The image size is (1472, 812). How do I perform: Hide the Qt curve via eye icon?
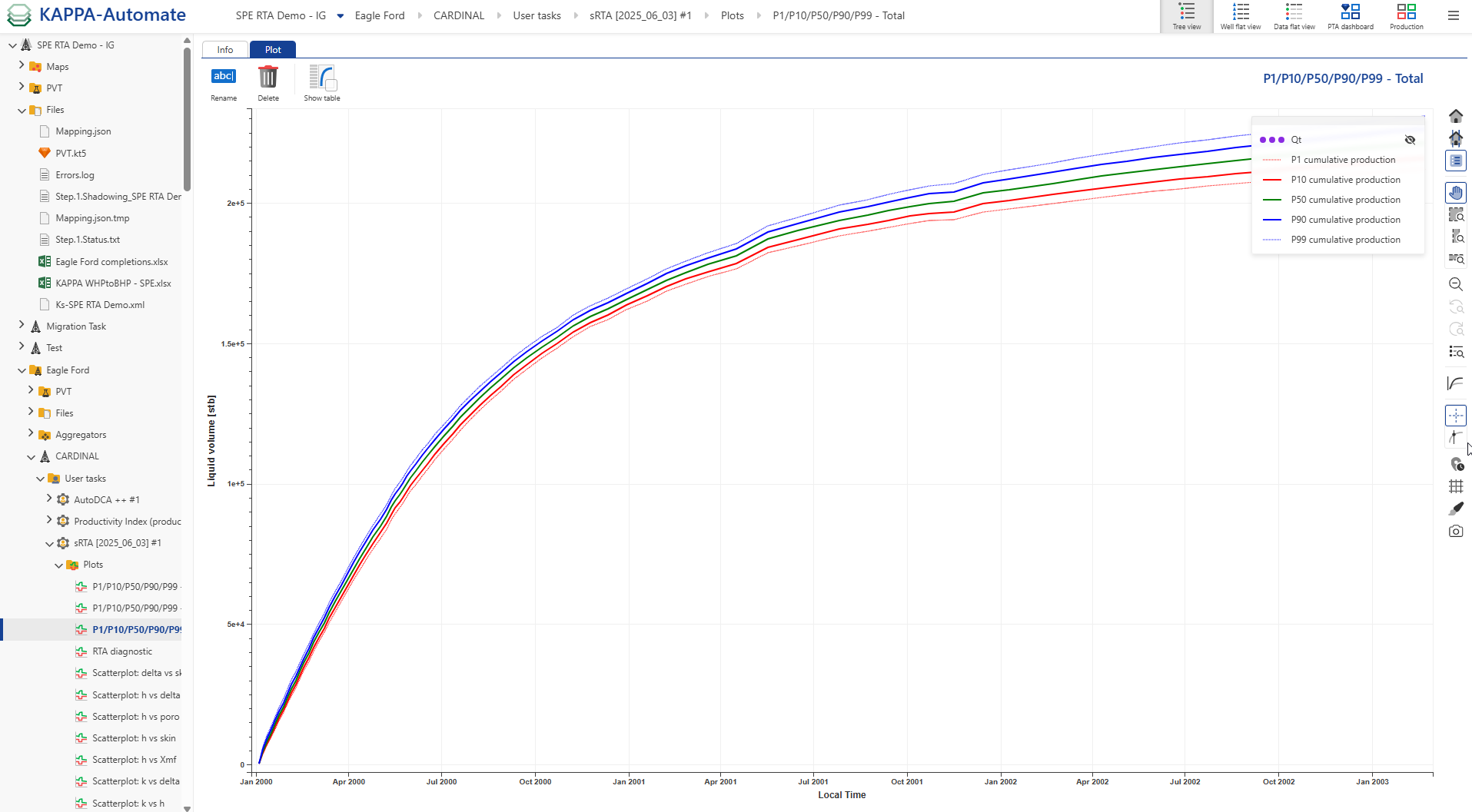click(1411, 139)
